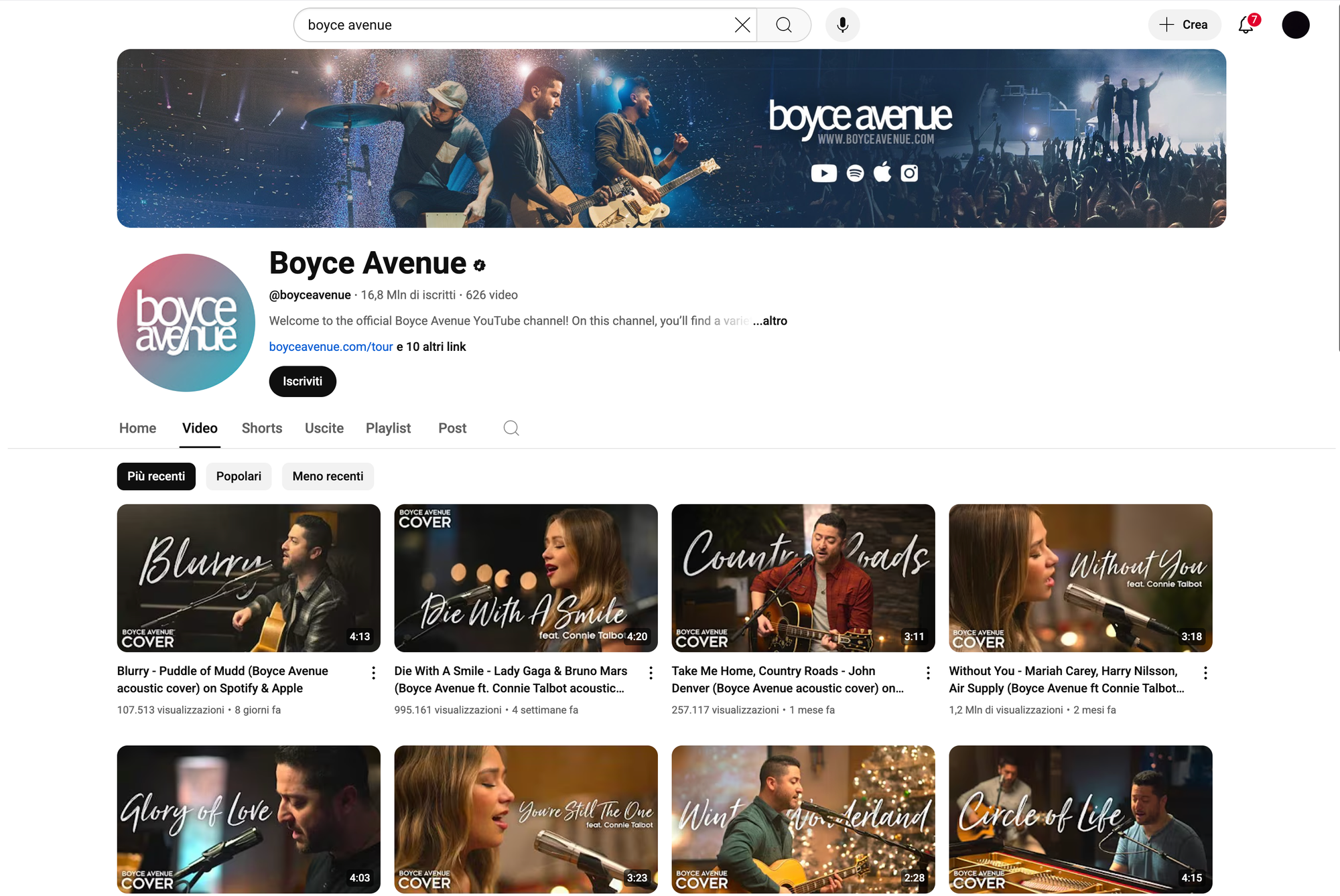Show the 10 altri link
This screenshot has height=896, width=1340.
431,347
